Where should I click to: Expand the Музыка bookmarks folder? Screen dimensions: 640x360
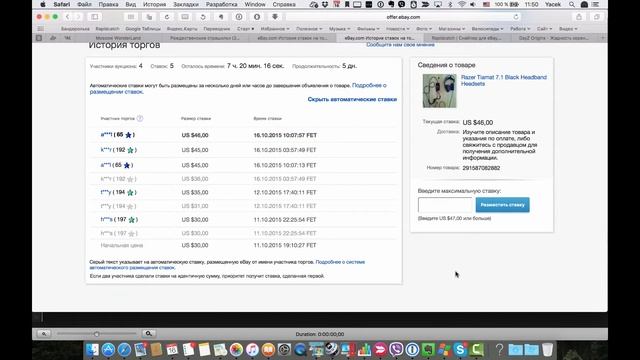point(340,29)
